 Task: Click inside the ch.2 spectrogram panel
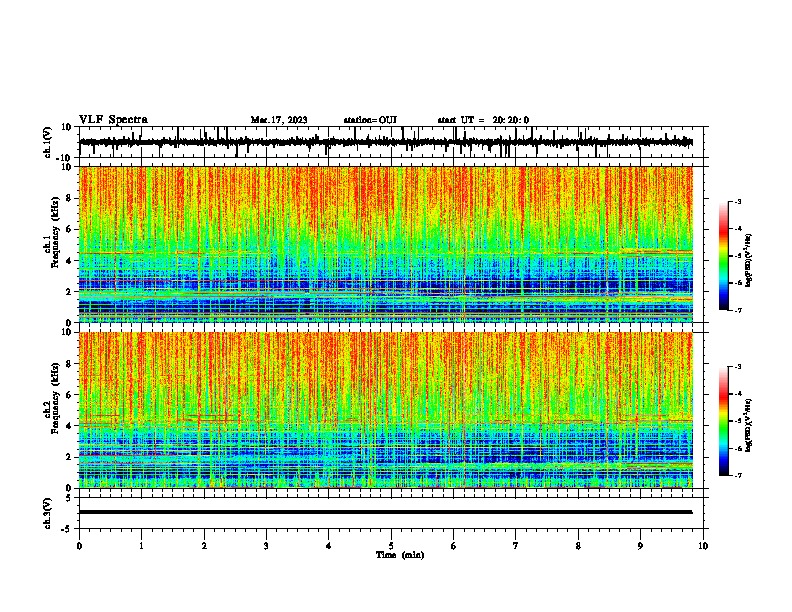click(x=385, y=410)
